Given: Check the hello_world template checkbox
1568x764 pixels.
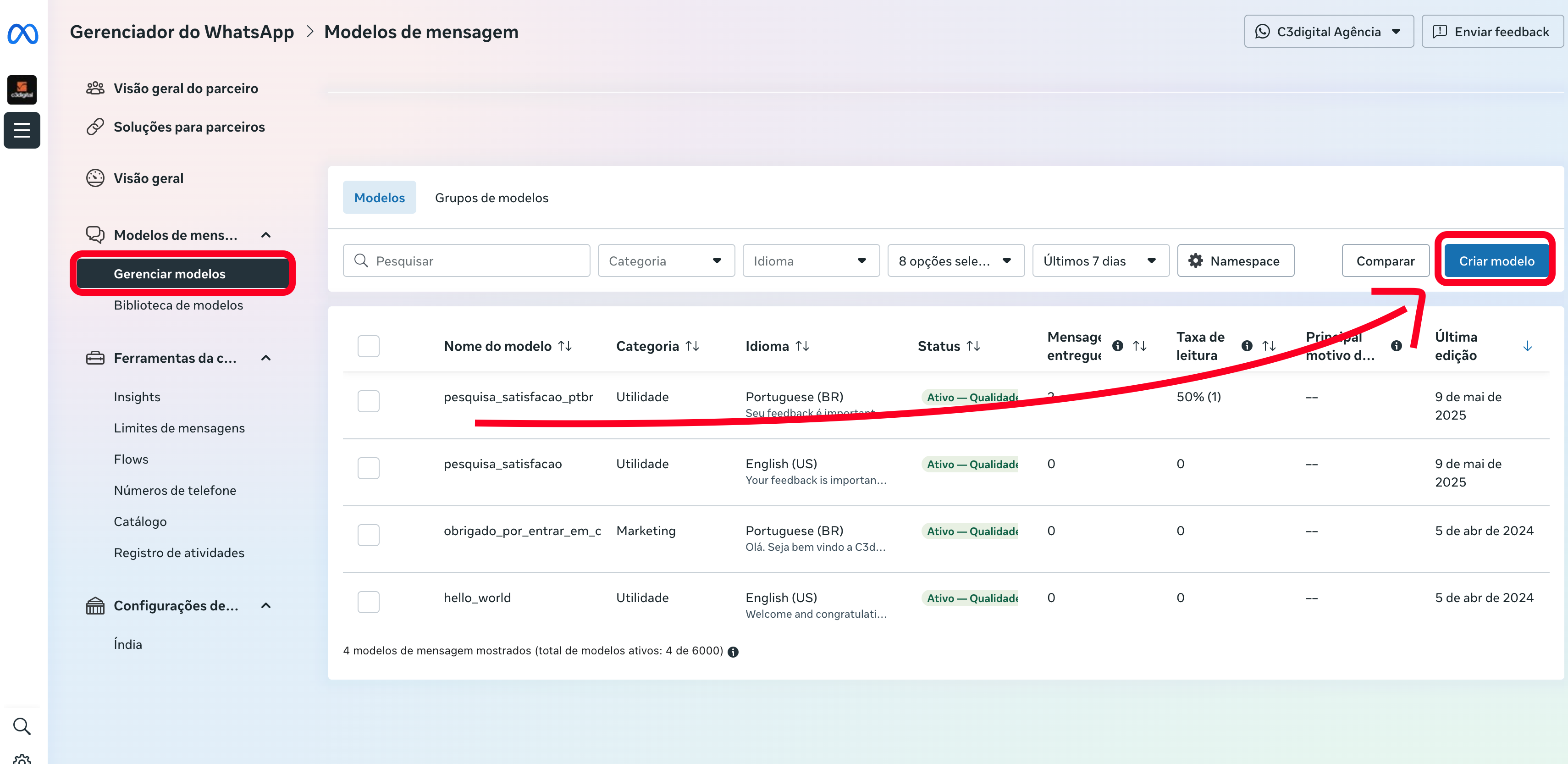Looking at the screenshot, I should (x=368, y=602).
